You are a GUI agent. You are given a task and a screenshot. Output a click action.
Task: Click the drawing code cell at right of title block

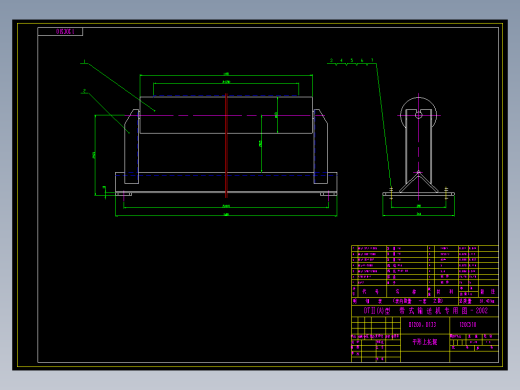pyautogui.click(x=474, y=325)
